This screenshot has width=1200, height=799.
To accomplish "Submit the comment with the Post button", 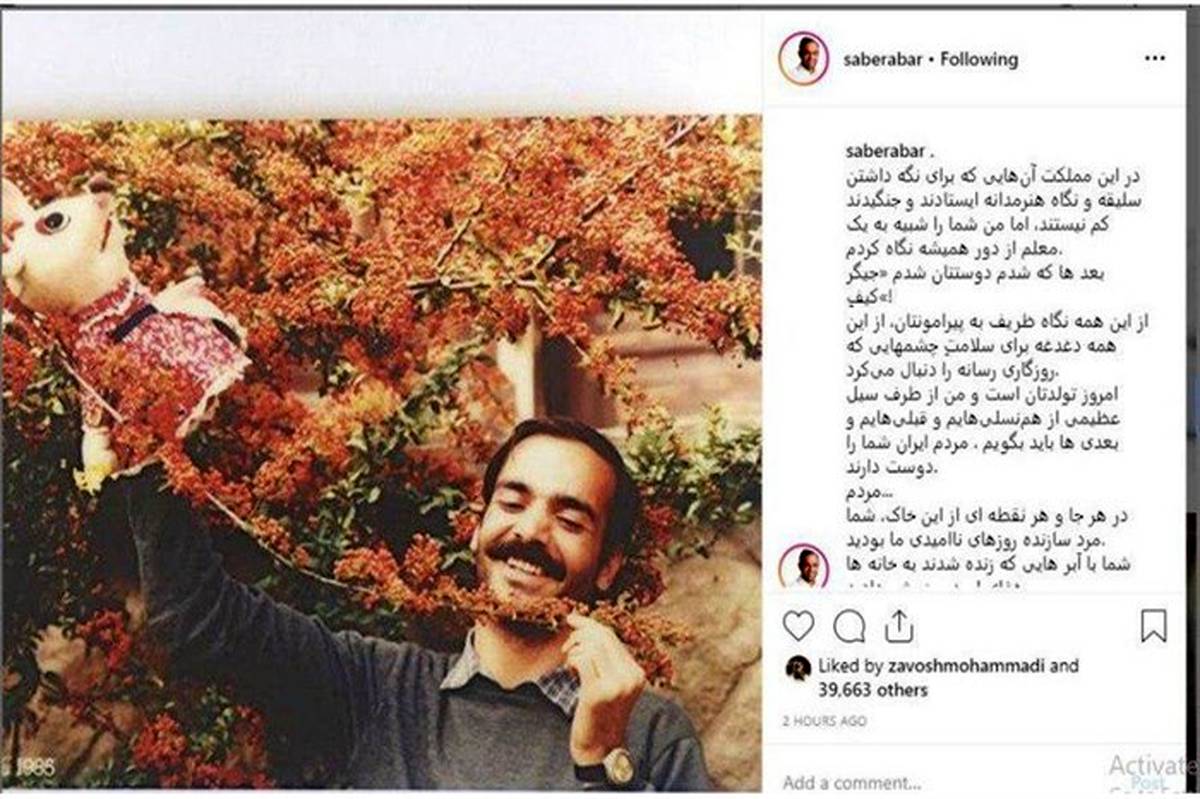I will coord(1147,783).
